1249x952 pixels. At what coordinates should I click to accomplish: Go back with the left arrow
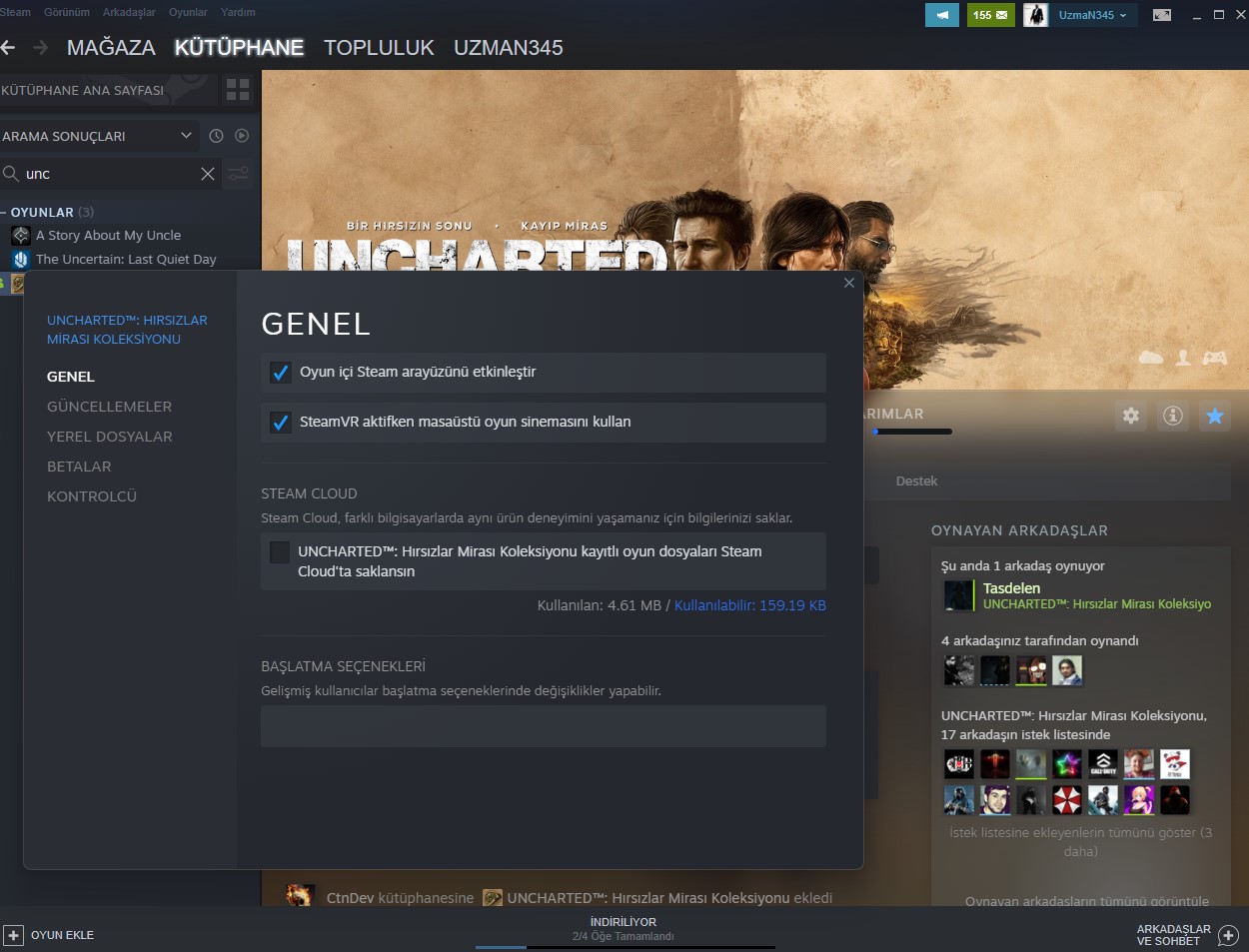pyautogui.click(x=8, y=47)
